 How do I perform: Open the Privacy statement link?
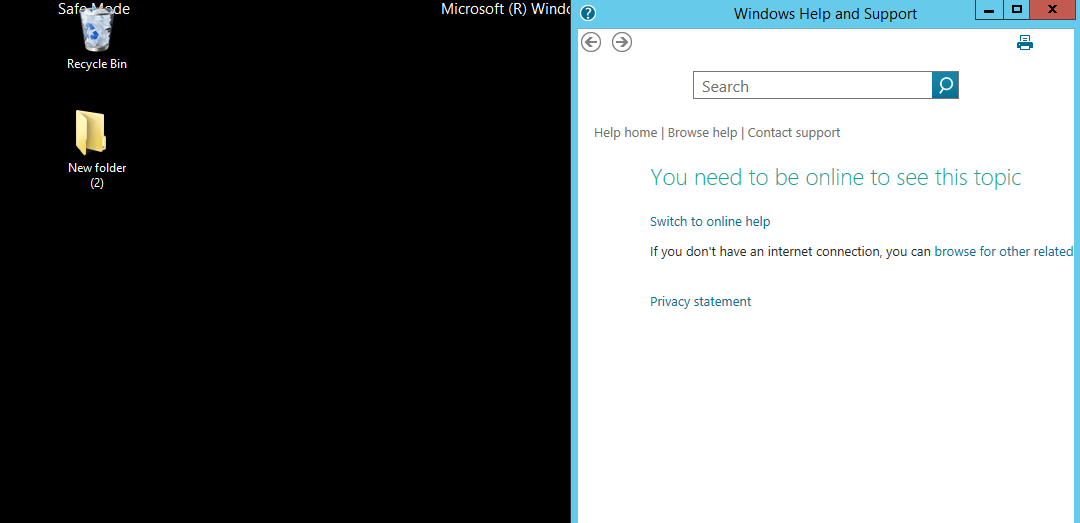700,301
